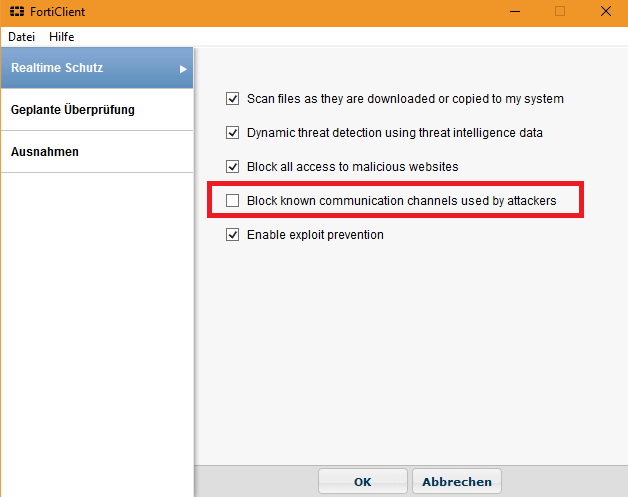Close the FortiClient window
The image size is (628, 497).
[606, 12]
